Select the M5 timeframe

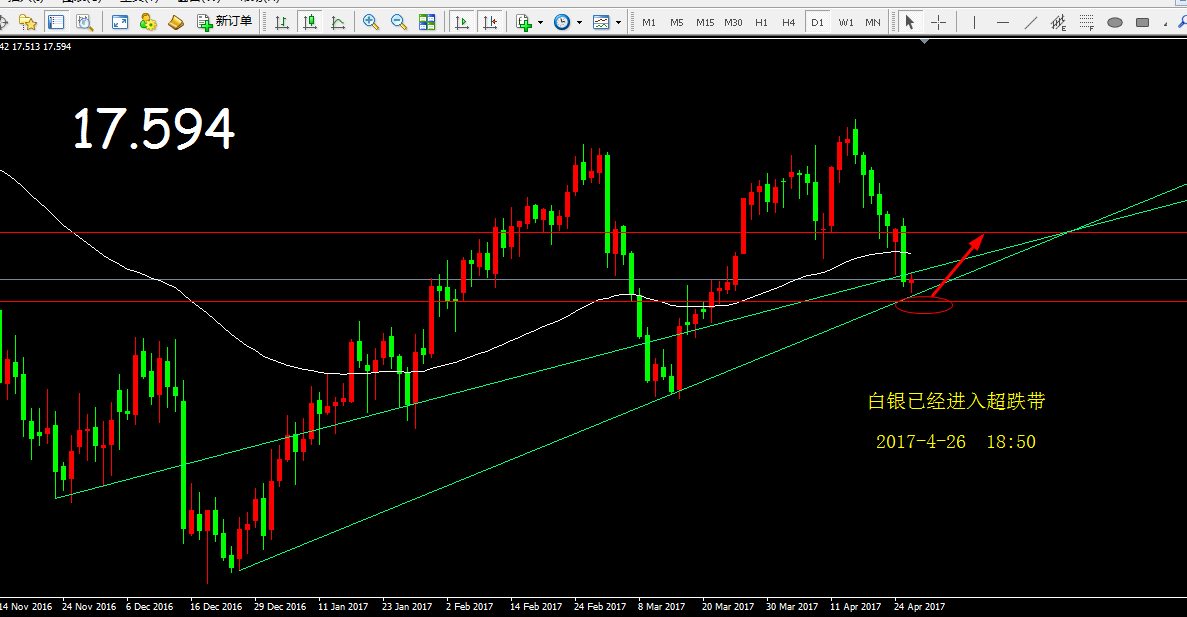(677, 23)
